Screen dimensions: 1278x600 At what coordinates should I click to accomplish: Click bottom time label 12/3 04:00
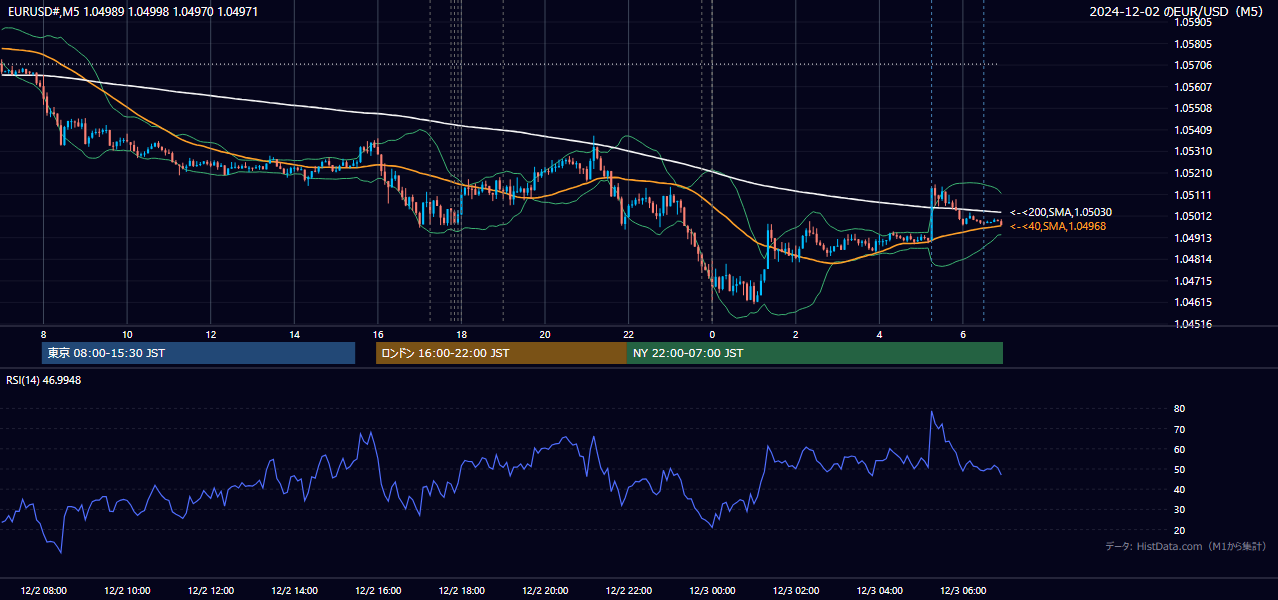coord(879,590)
